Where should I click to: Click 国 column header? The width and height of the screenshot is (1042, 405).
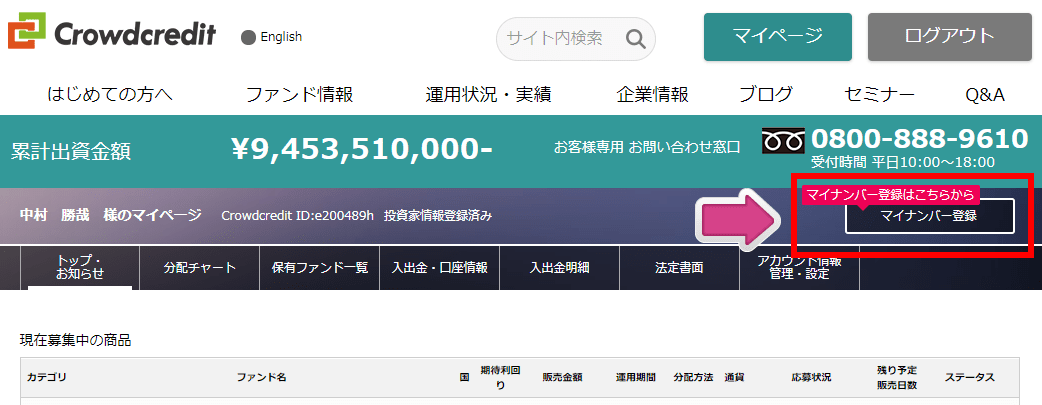tap(465, 377)
